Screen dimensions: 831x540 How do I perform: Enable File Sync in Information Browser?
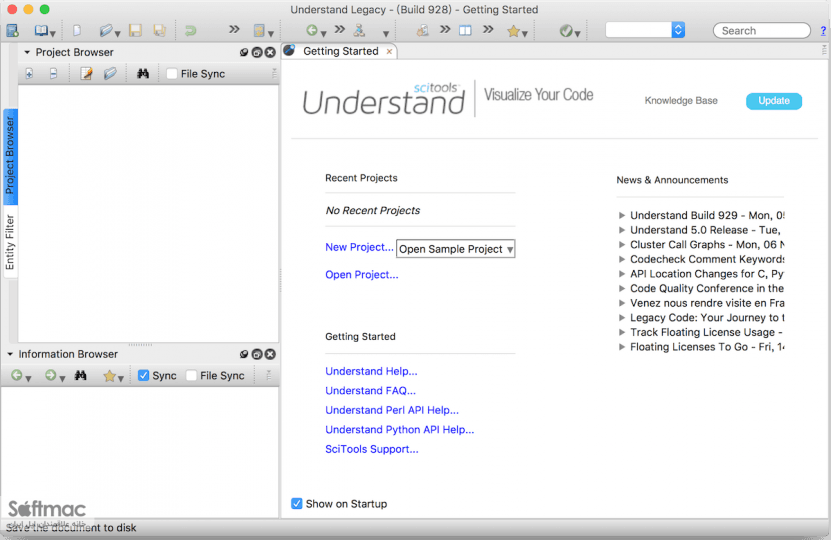(x=191, y=376)
